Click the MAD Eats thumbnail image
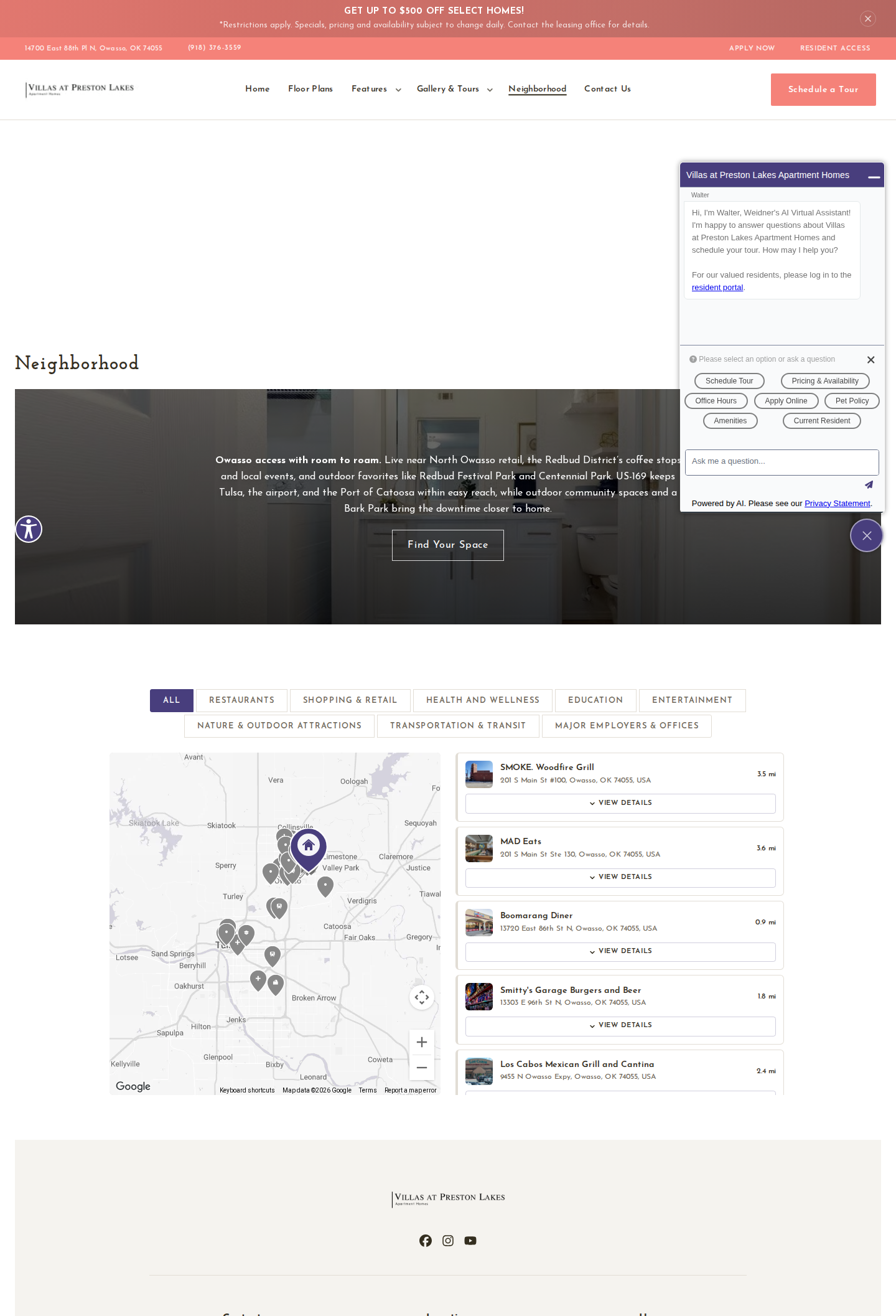Screen dimensions: 896x1316 [479, 848]
